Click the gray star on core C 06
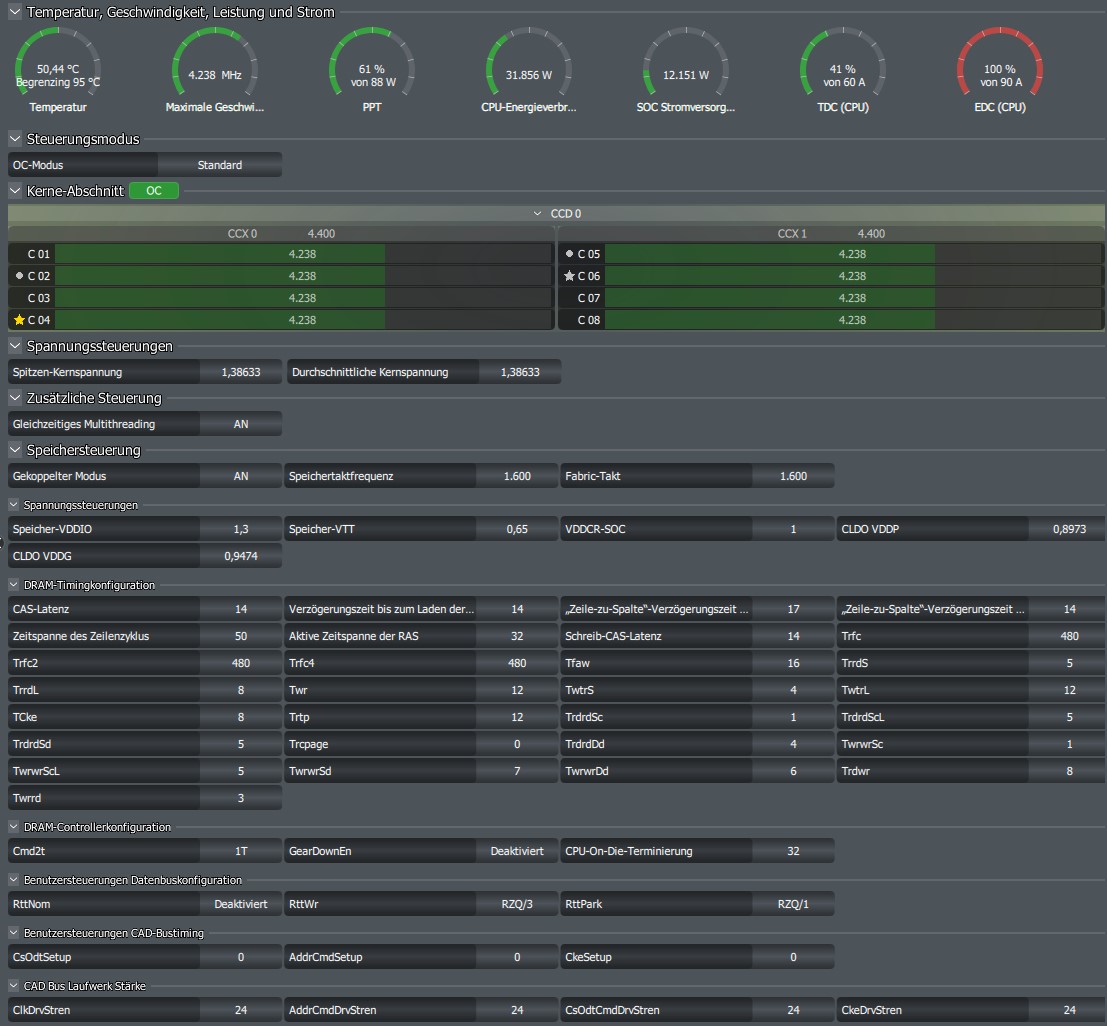The width and height of the screenshot is (1107, 1026). 569,276
